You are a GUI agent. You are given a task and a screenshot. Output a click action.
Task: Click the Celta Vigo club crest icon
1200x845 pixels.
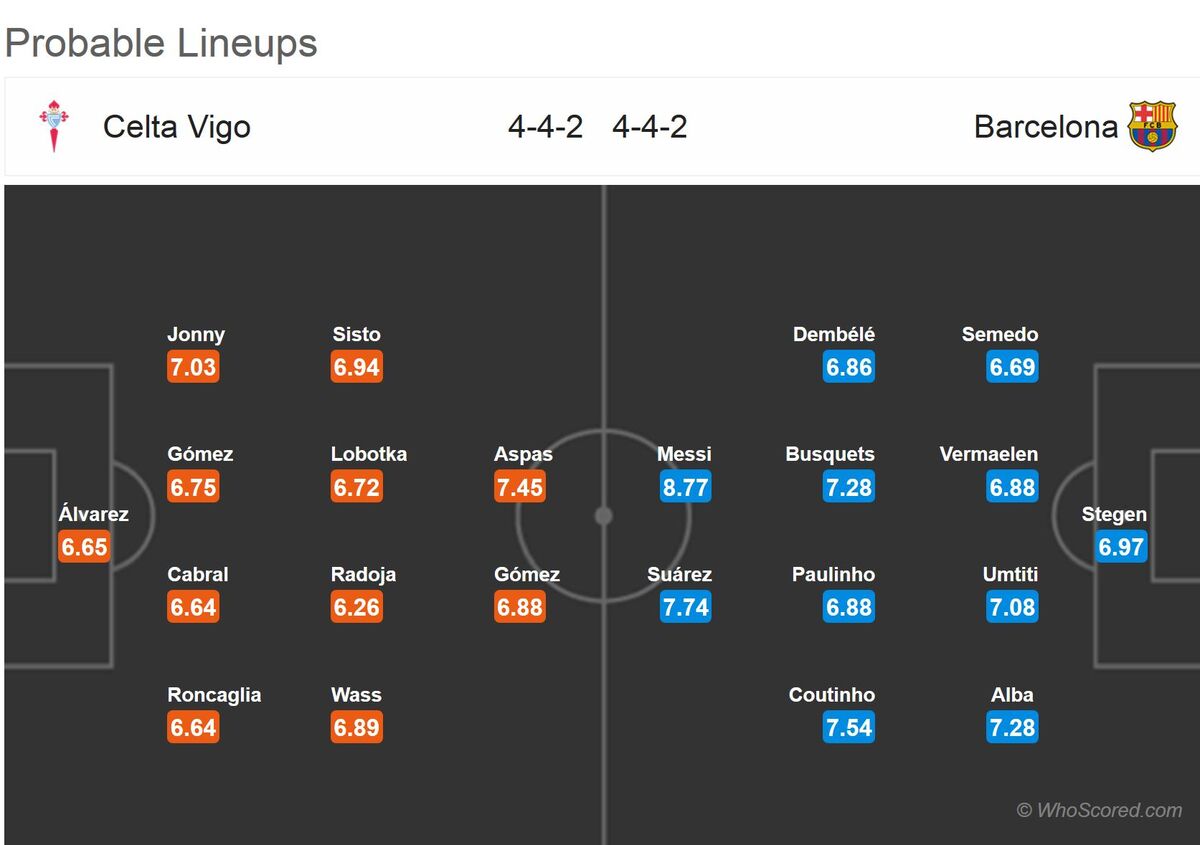coord(54,126)
